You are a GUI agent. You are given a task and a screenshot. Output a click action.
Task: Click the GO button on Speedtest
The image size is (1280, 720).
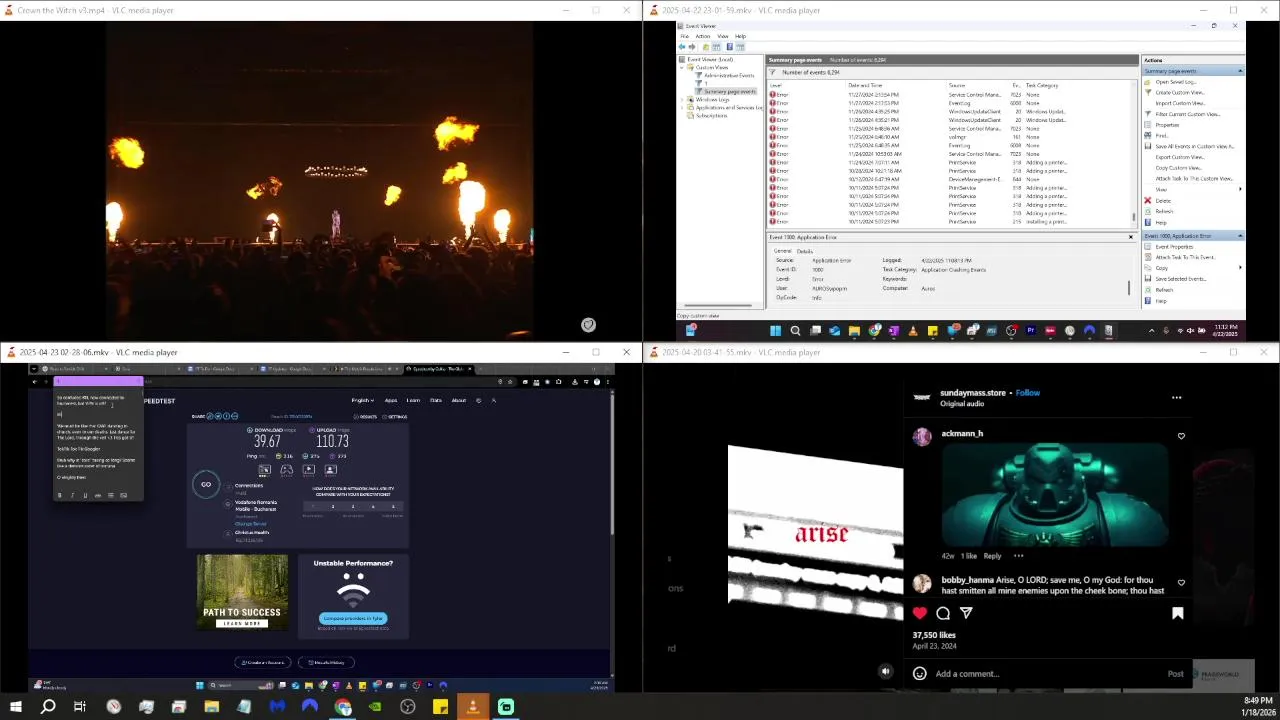pos(206,485)
